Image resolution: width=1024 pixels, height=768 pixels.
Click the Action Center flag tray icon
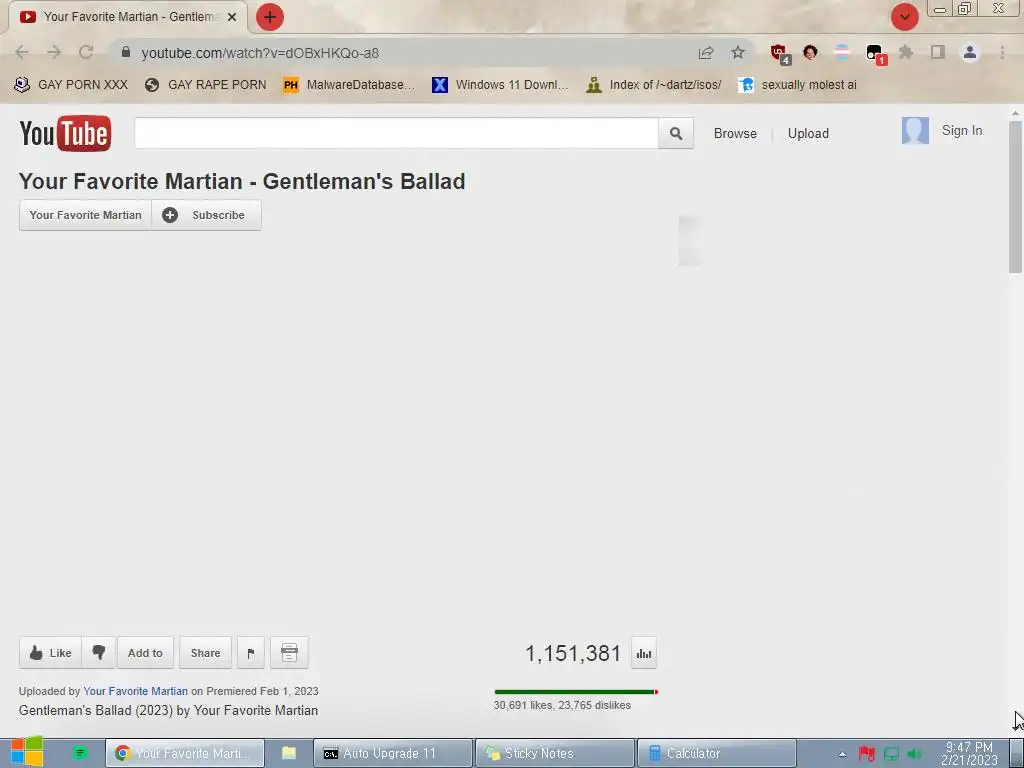(x=867, y=754)
